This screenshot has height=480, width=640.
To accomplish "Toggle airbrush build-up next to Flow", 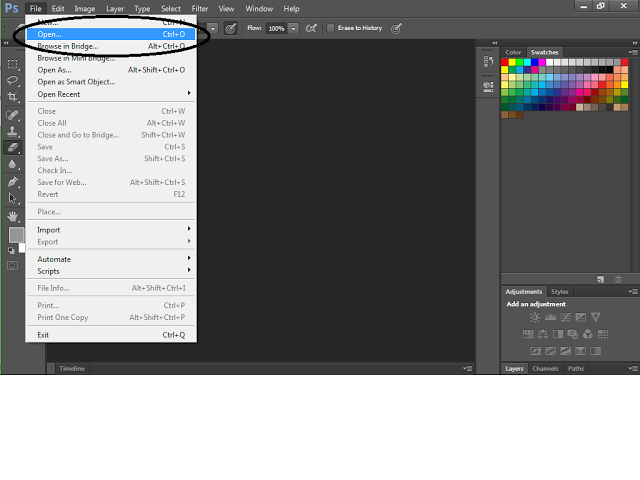I will pyautogui.click(x=311, y=28).
